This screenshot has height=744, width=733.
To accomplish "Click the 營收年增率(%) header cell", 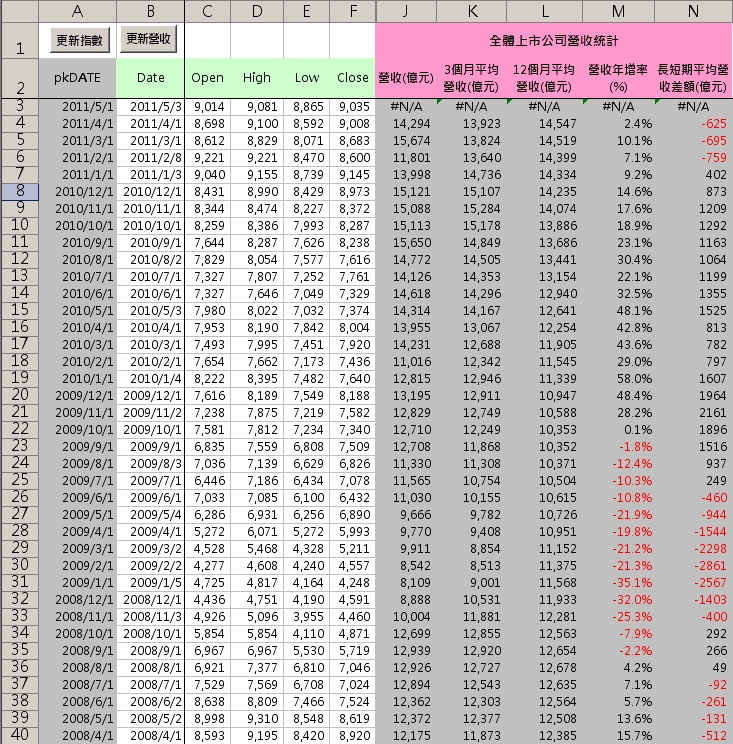I will click(618, 78).
